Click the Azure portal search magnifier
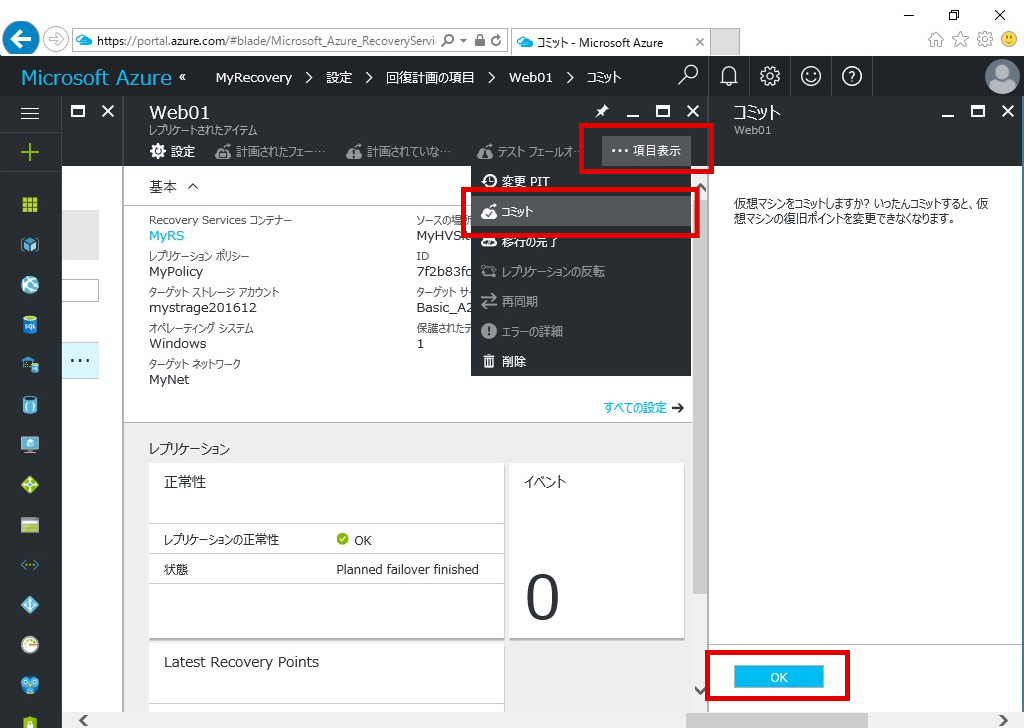The width and height of the screenshot is (1024, 728). (687, 76)
